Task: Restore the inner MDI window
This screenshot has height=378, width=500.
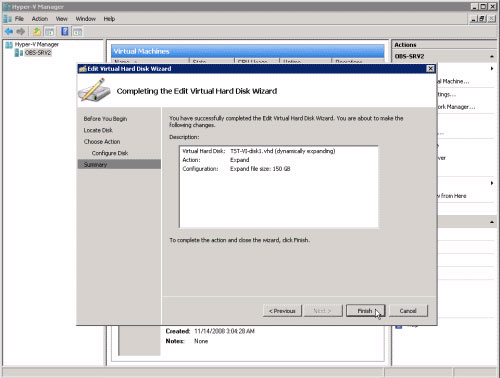Action: (x=482, y=19)
